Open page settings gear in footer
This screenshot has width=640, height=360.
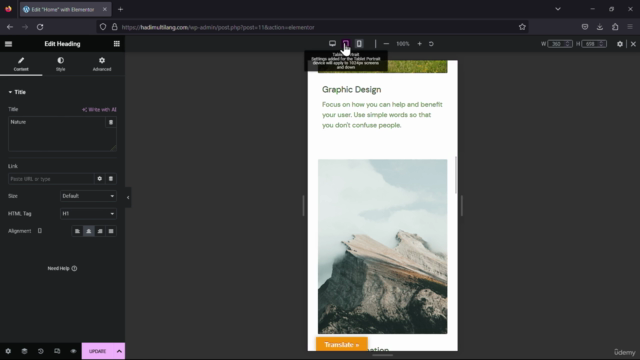[8, 351]
